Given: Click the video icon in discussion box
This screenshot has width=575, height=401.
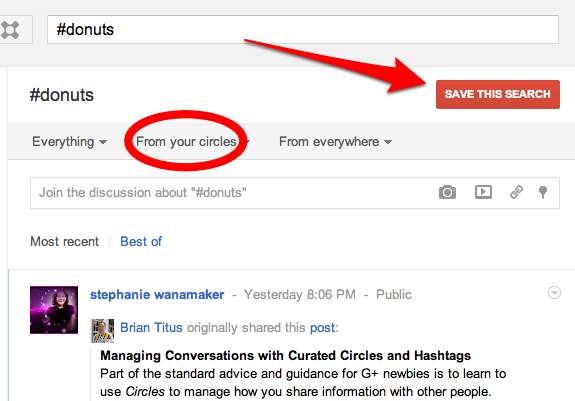Looking at the screenshot, I should click(483, 192).
